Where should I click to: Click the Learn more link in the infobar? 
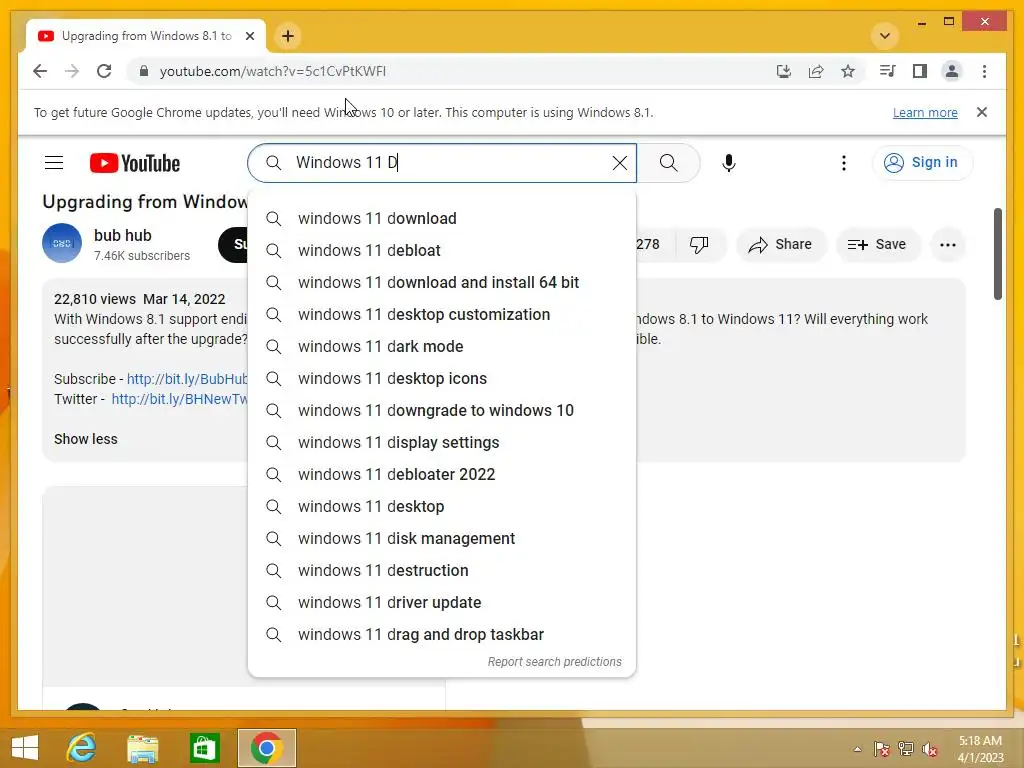tap(925, 112)
